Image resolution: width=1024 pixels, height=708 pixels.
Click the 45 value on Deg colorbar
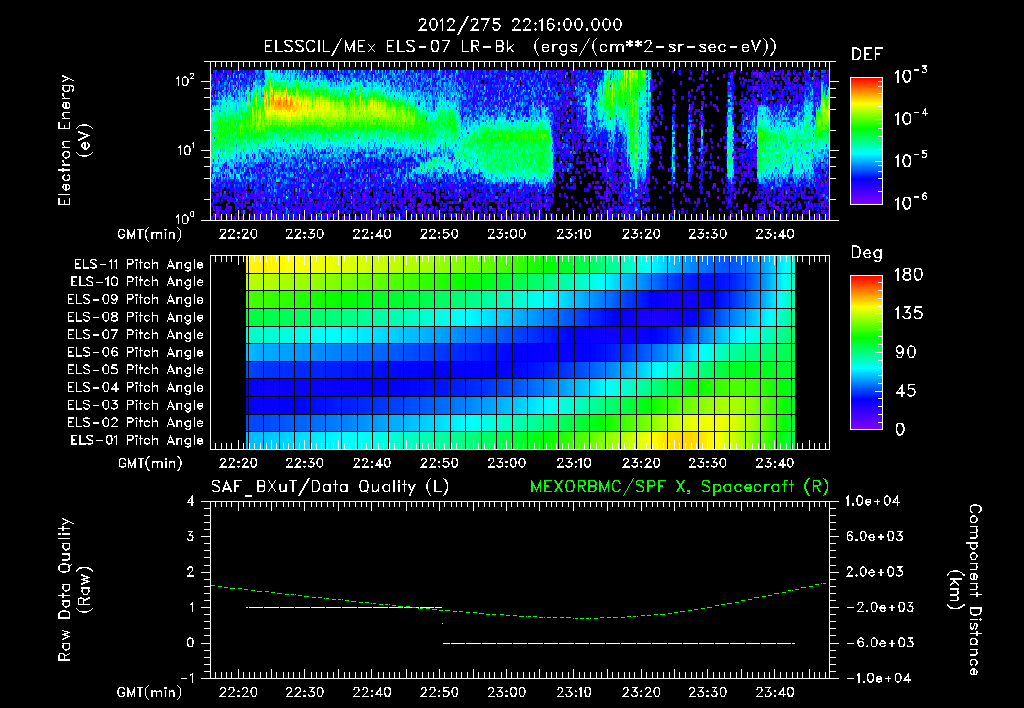(x=905, y=391)
